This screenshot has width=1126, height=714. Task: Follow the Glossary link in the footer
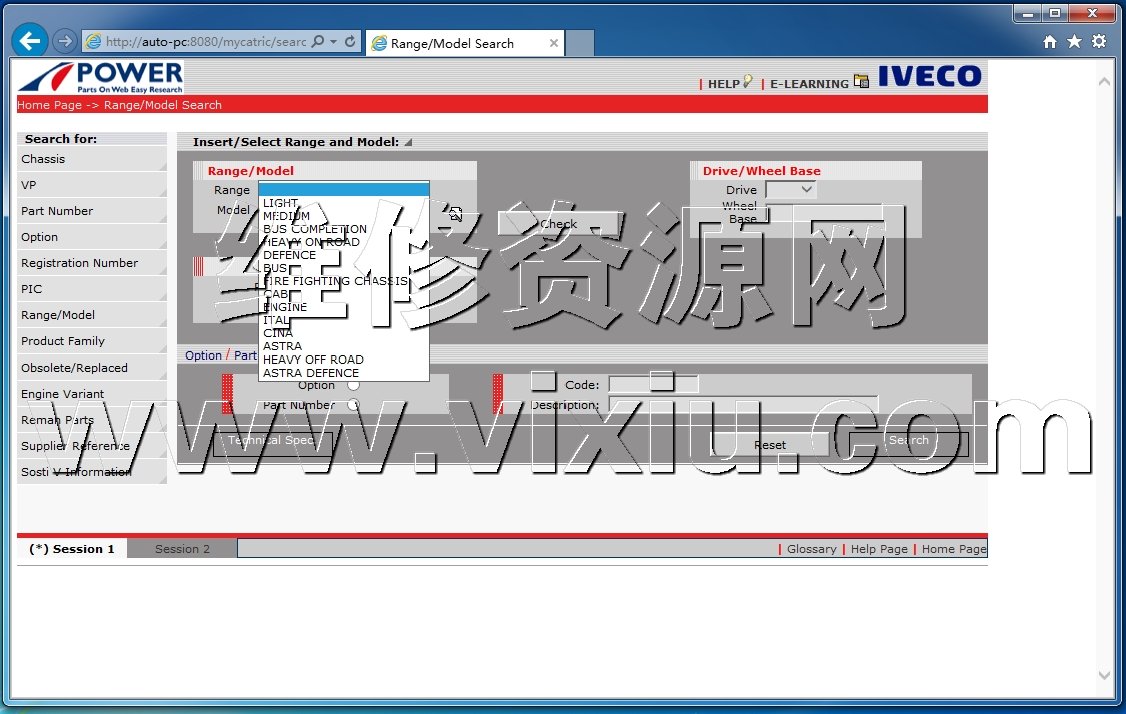pyautogui.click(x=811, y=549)
